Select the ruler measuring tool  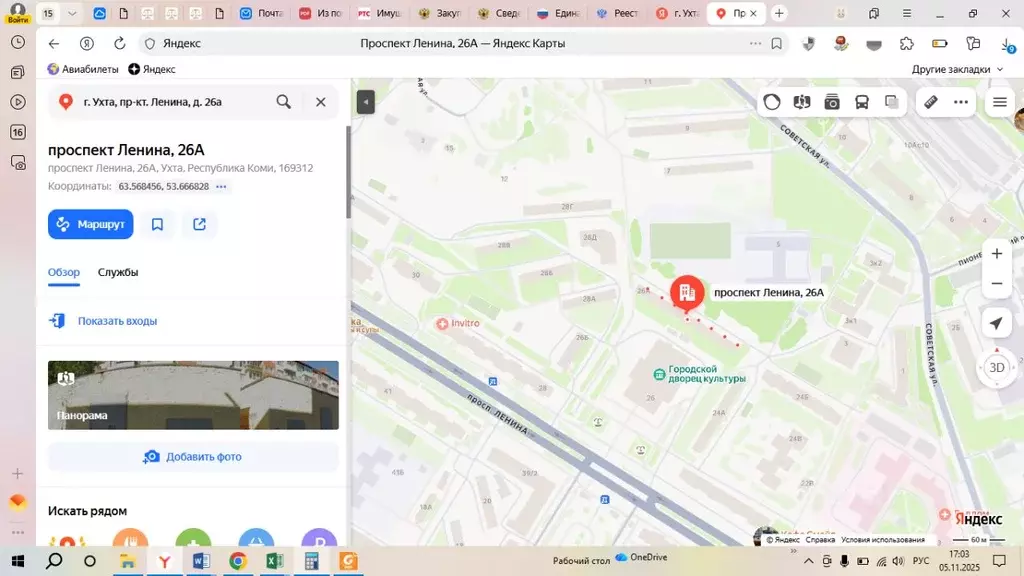[929, 102]
